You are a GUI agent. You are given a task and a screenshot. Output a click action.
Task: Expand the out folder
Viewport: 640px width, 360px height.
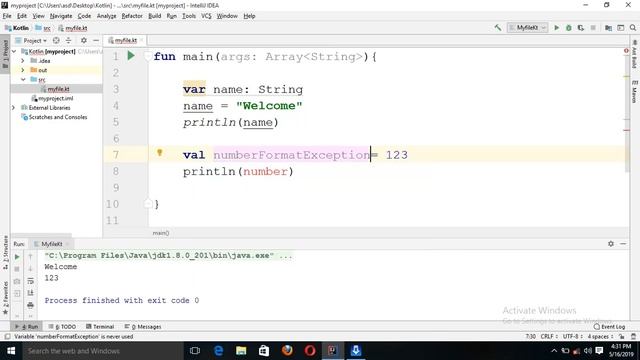[23, 70]
